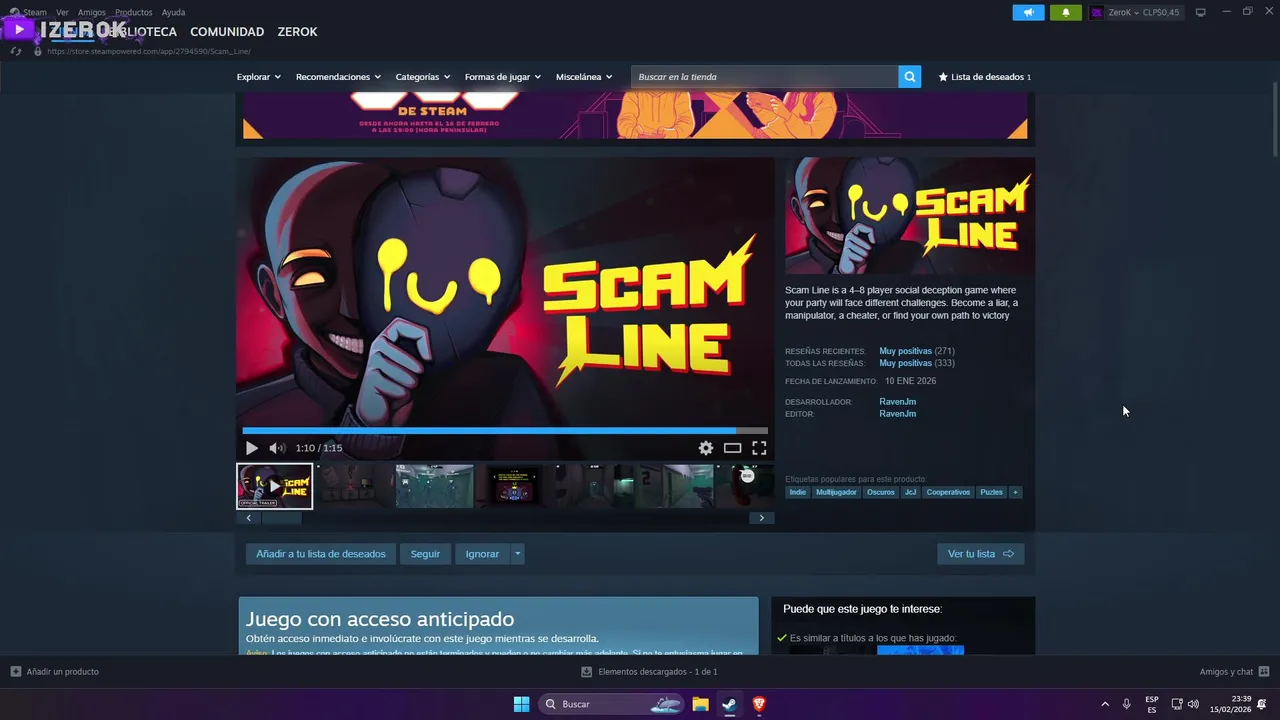Image resolution: width=1280 pixels, height=720 pixels.
Task: Click the Windows taskbar Buscar search box
Action: (612, 704)
